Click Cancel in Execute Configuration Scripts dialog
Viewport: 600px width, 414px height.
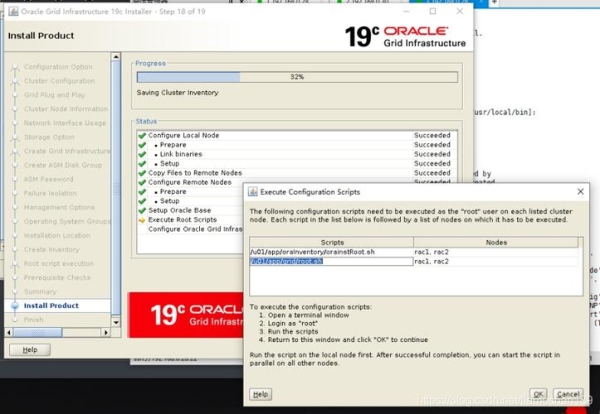(568, 394)
